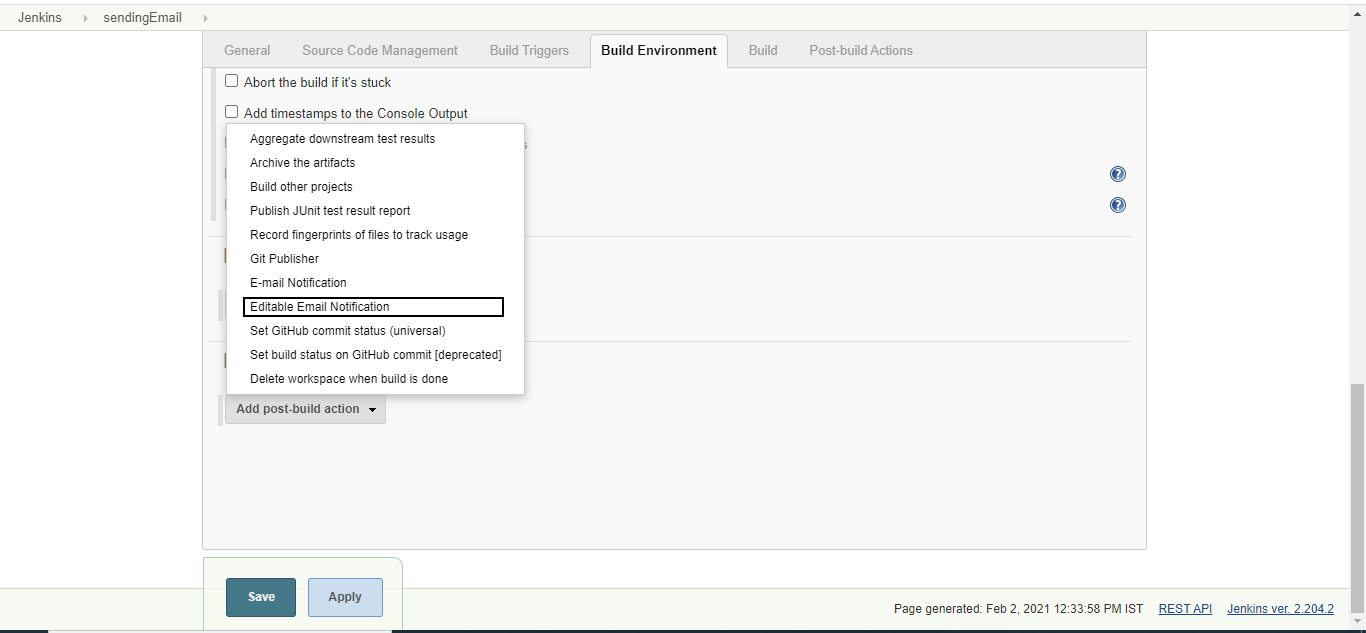Open the REST API link
Viewport: 1366px width, 633px height.
[x=1184, y=608]
